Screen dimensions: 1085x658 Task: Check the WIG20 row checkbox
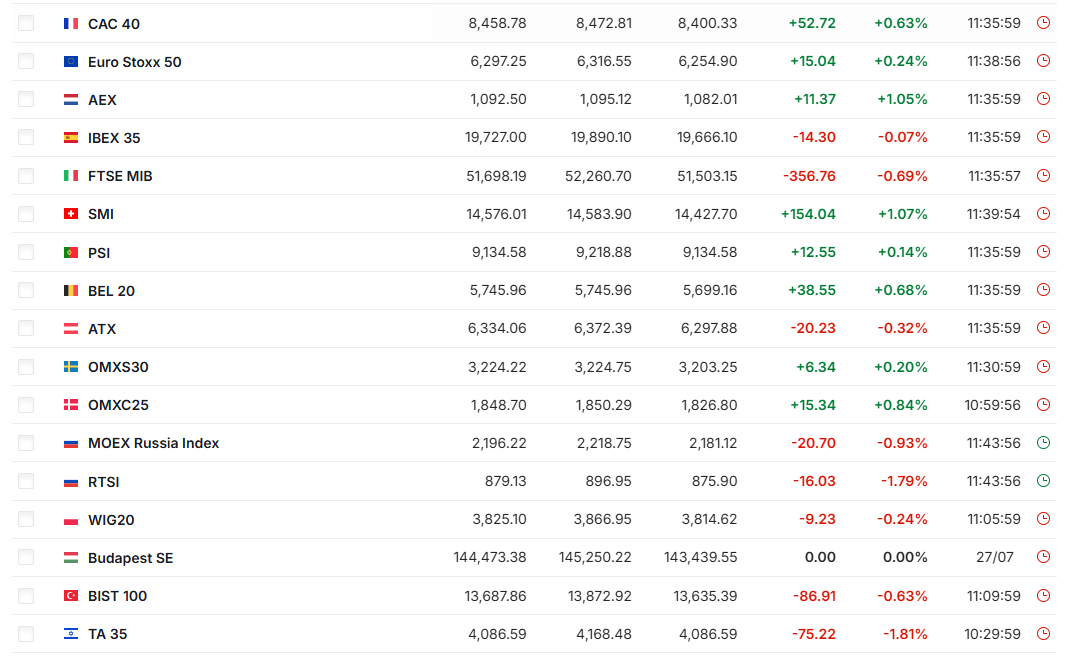[x=26, y=520]
